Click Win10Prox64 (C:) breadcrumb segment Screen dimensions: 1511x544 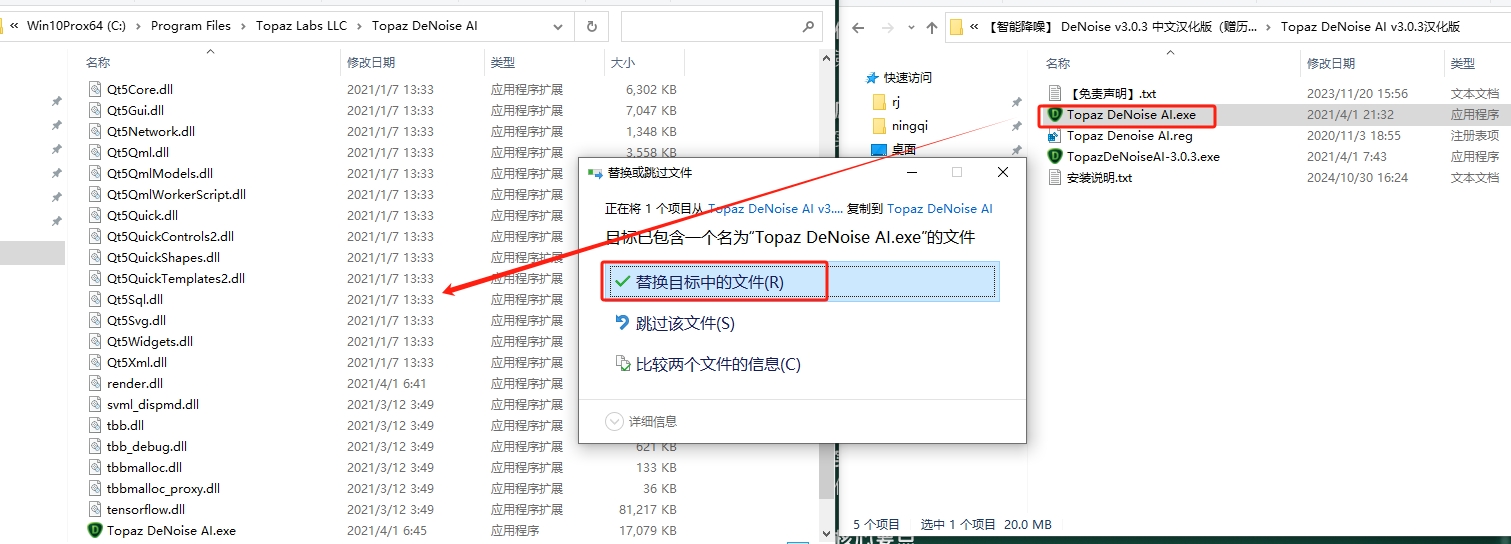tap(78, 26)
